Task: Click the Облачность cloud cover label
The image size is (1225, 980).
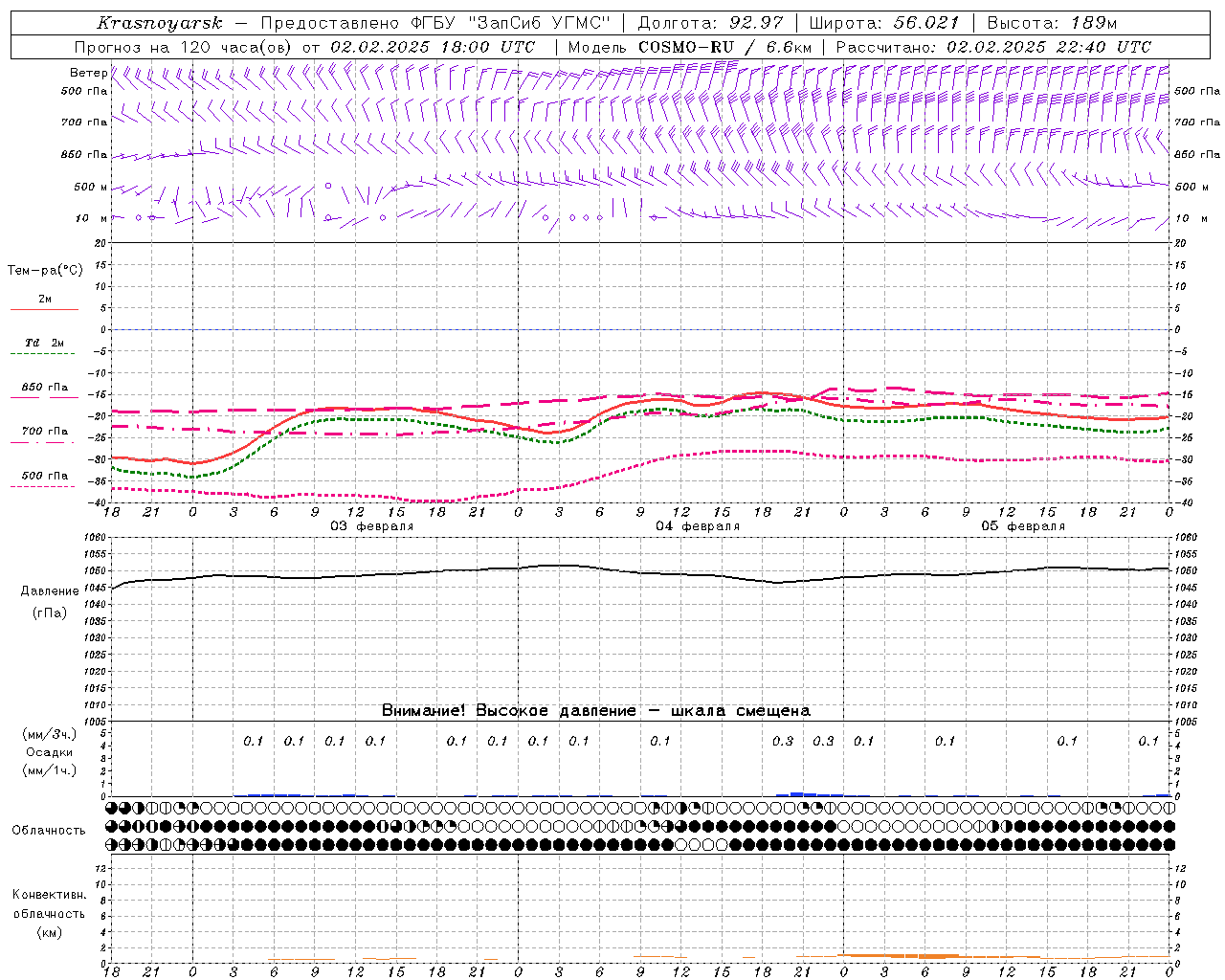Action: click(49, 830)
